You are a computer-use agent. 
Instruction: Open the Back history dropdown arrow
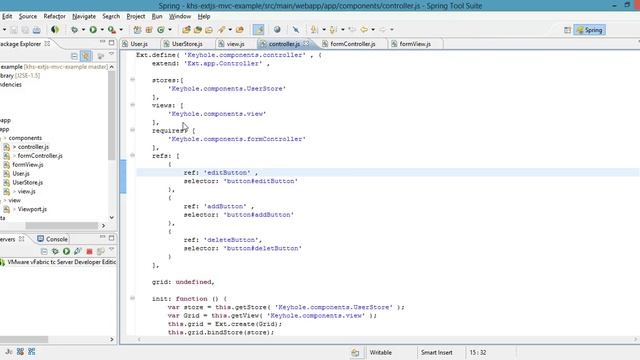point(373,30)
